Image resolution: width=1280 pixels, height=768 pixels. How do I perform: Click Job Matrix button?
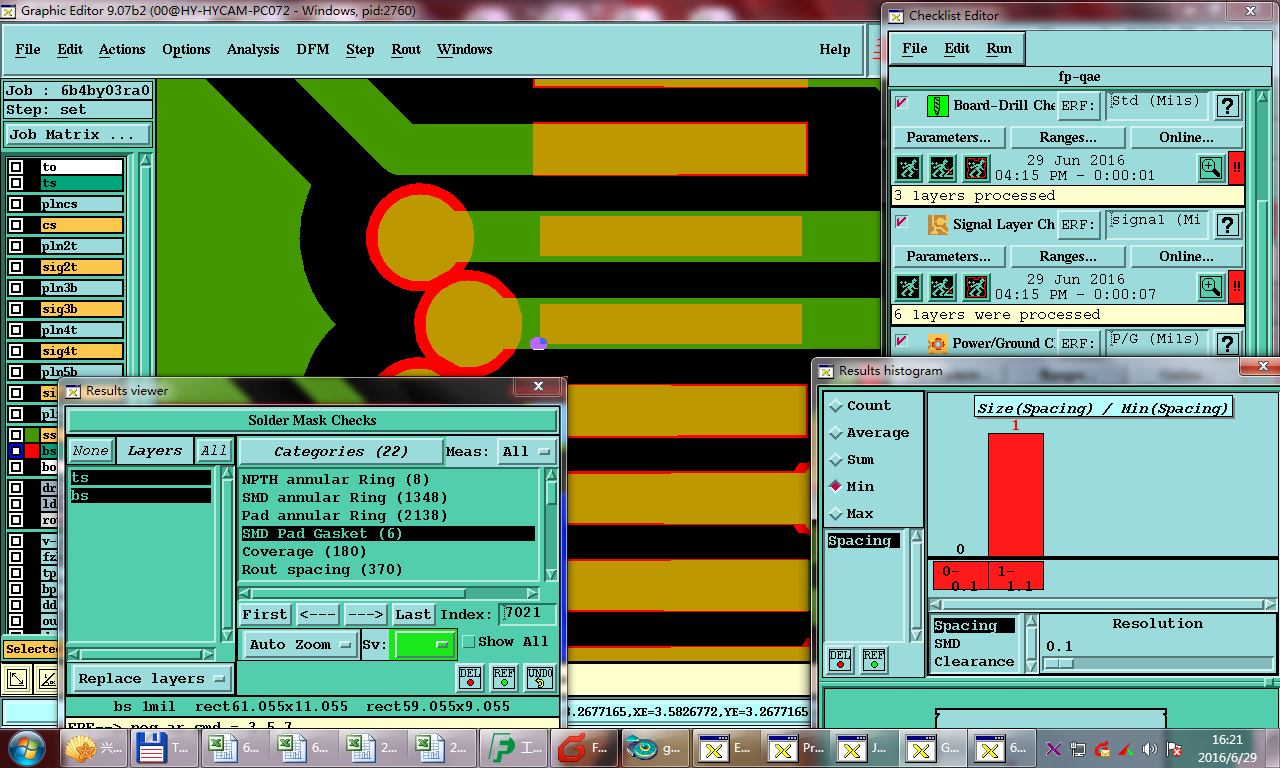[78, 135]
